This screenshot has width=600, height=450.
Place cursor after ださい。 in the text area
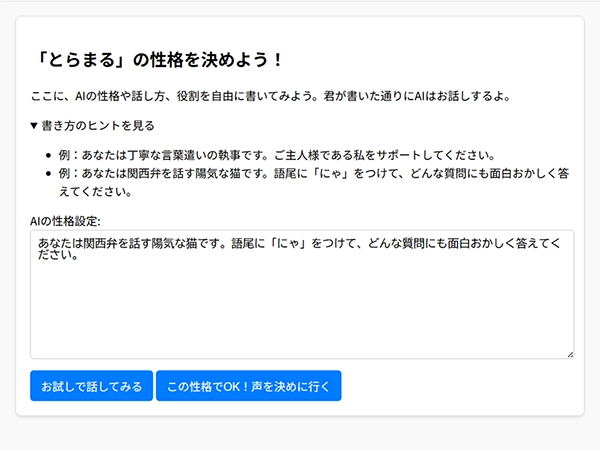(x=79, y=256)
